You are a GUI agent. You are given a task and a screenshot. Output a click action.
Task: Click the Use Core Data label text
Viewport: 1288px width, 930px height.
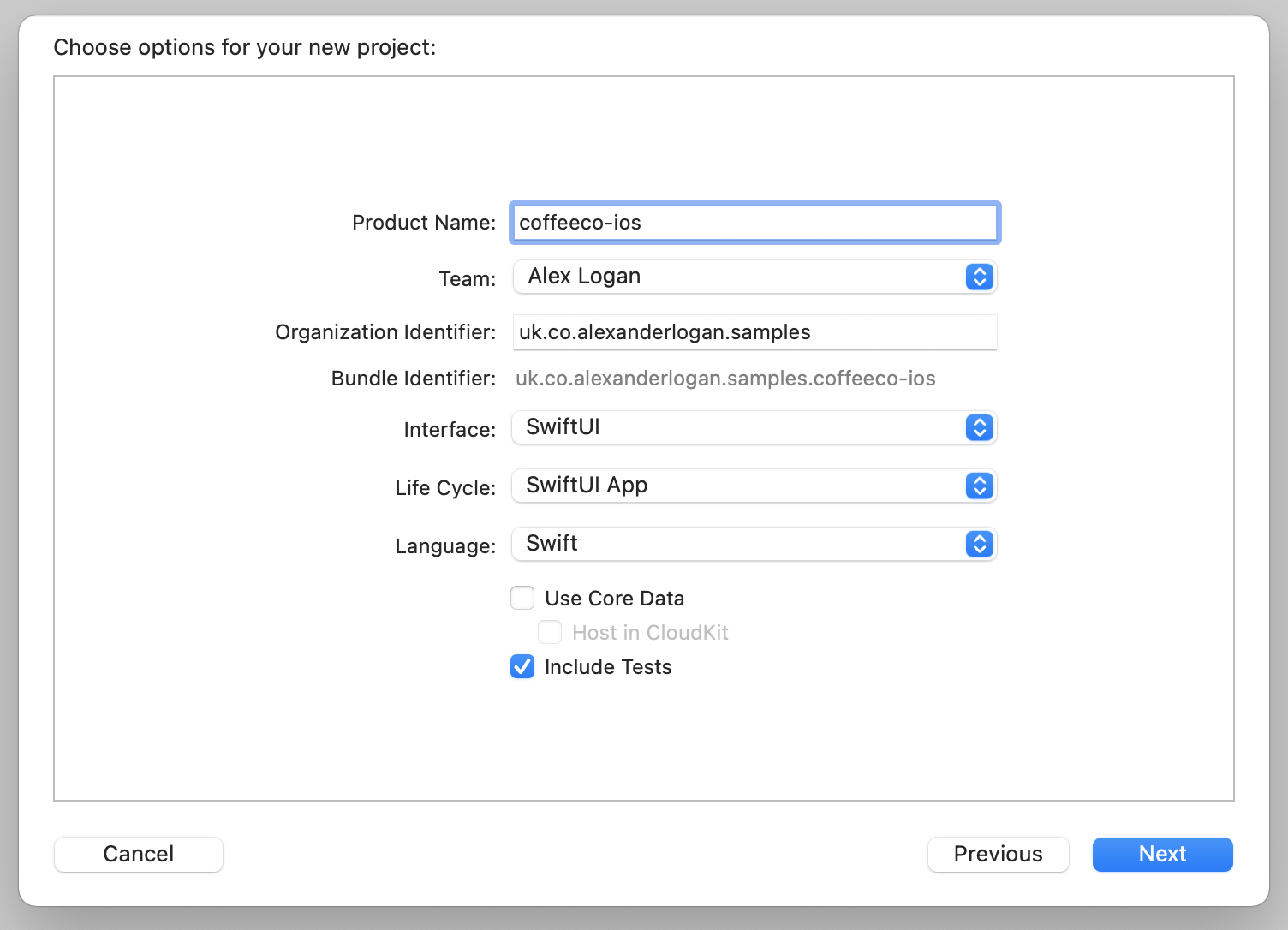[614, 599]
